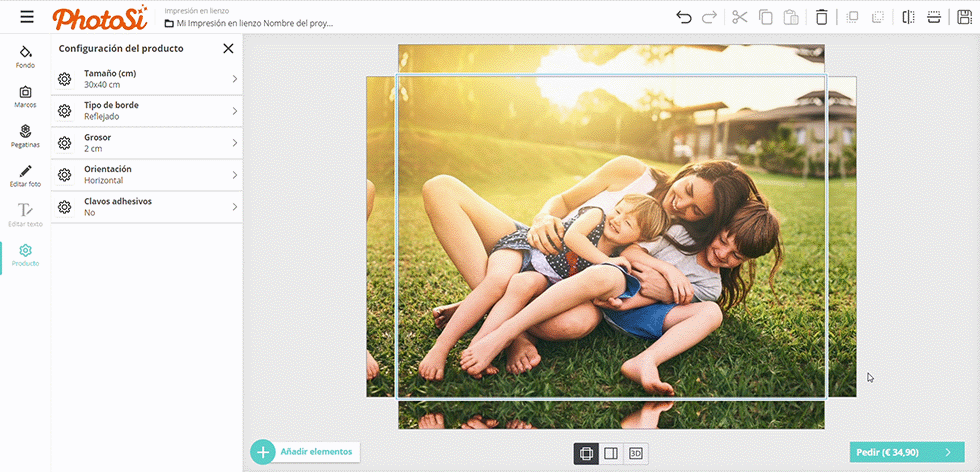Paste from the clipboard icon
Screen dimensions: 980x472
tap(791, 17)
